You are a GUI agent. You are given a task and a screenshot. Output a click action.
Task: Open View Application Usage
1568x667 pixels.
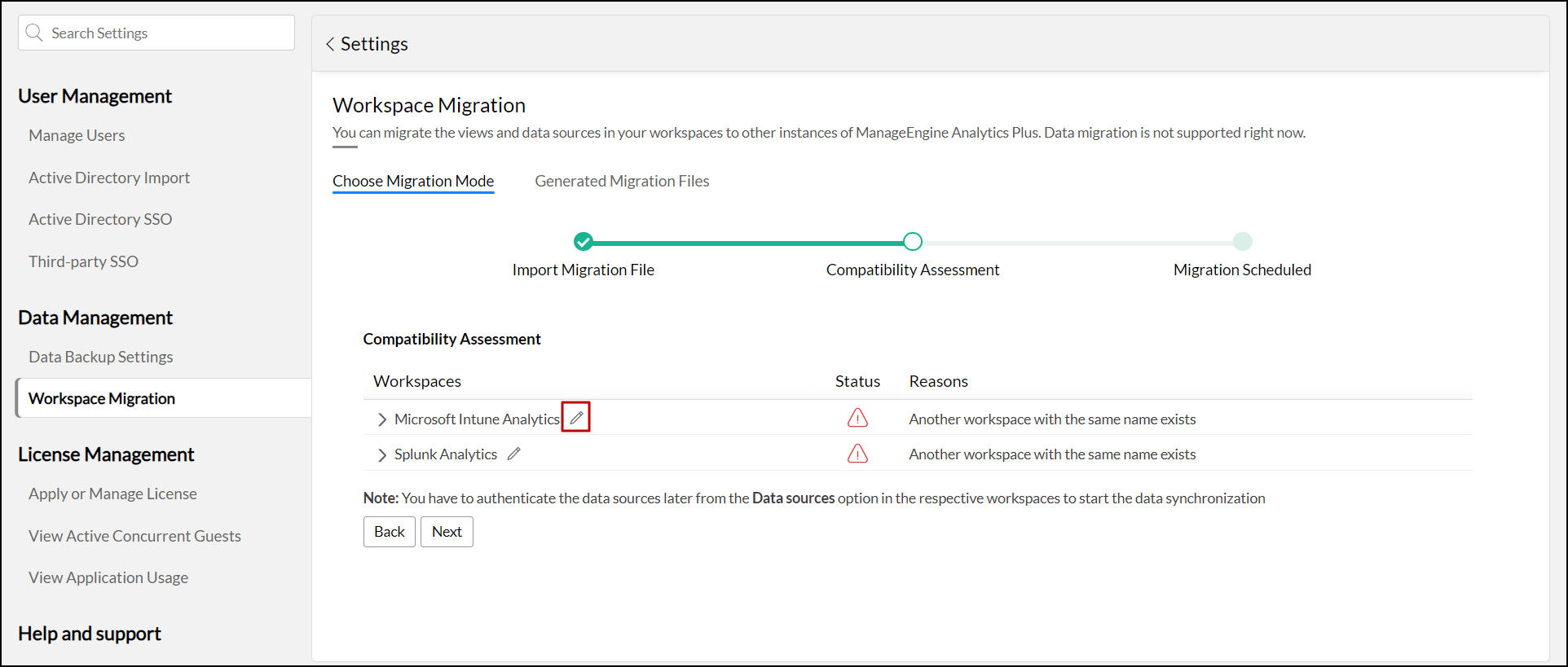click(108, 577)
